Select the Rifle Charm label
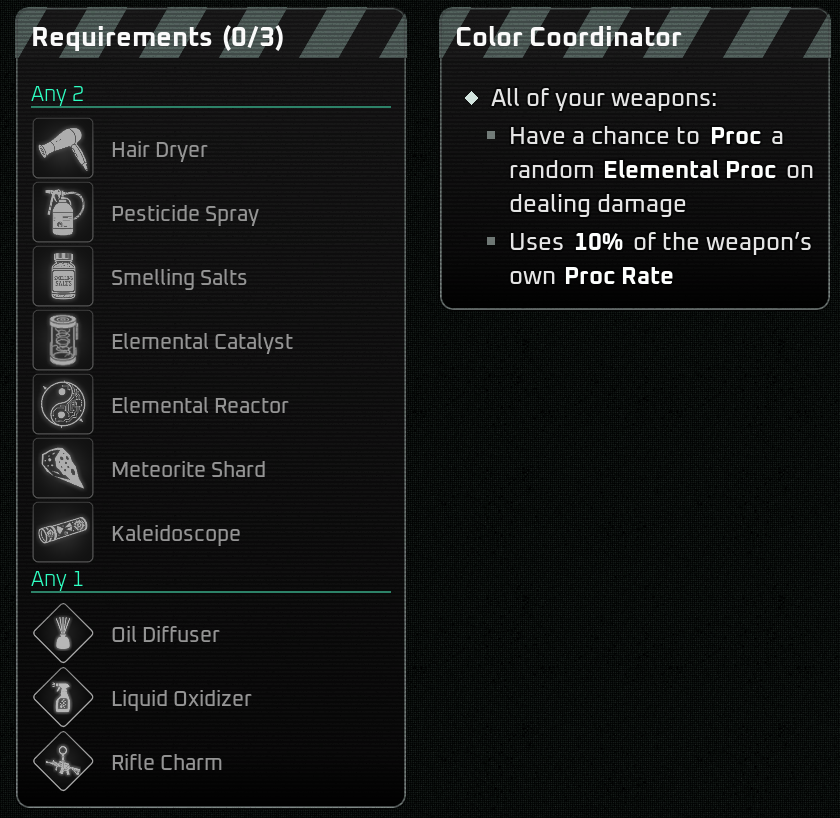 point(166,763)
